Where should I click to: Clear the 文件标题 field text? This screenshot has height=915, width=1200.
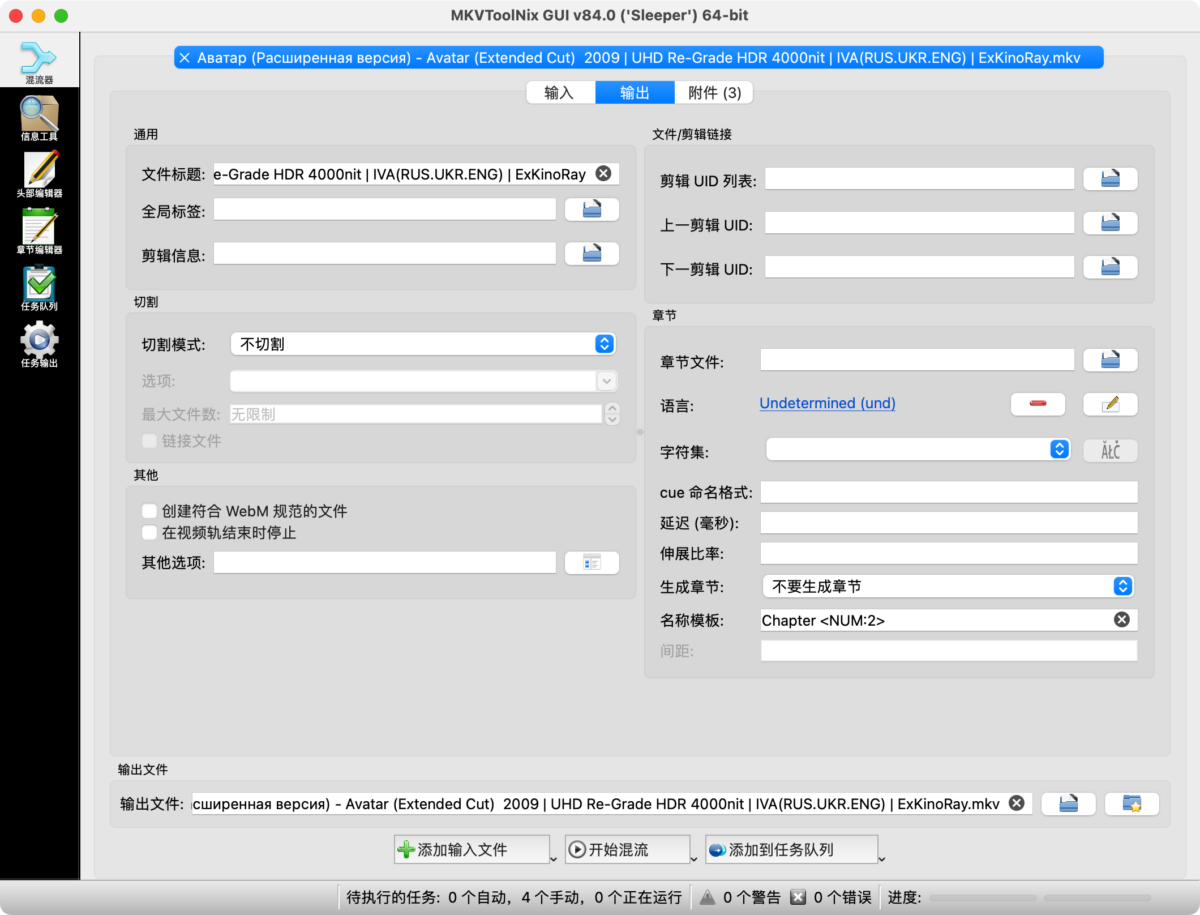click(x=603, y=174)
